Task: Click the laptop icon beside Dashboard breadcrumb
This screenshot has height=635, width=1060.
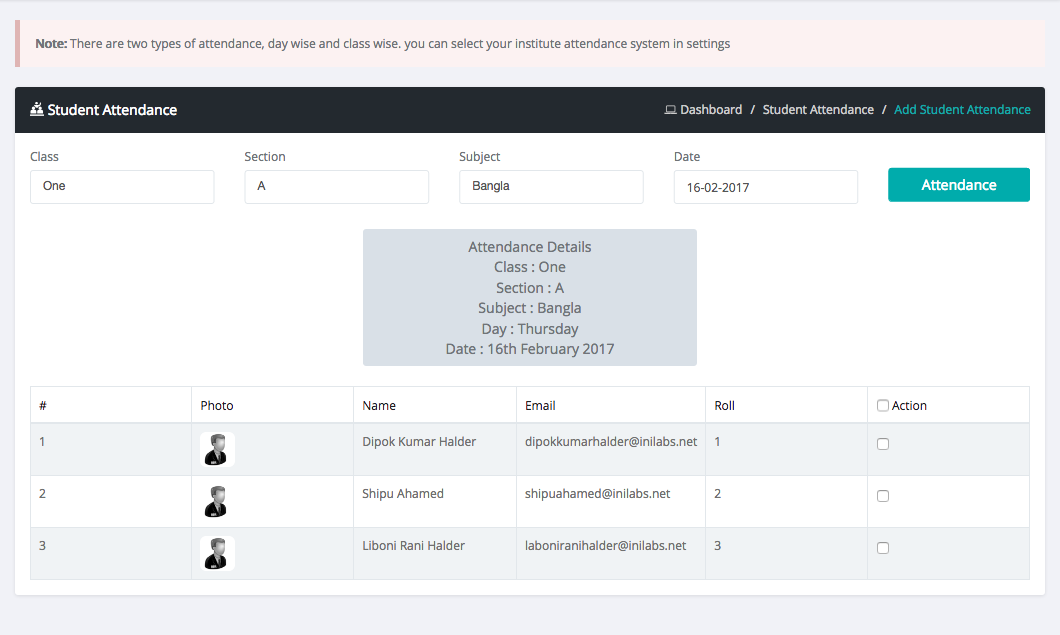Action: (670, 110)
